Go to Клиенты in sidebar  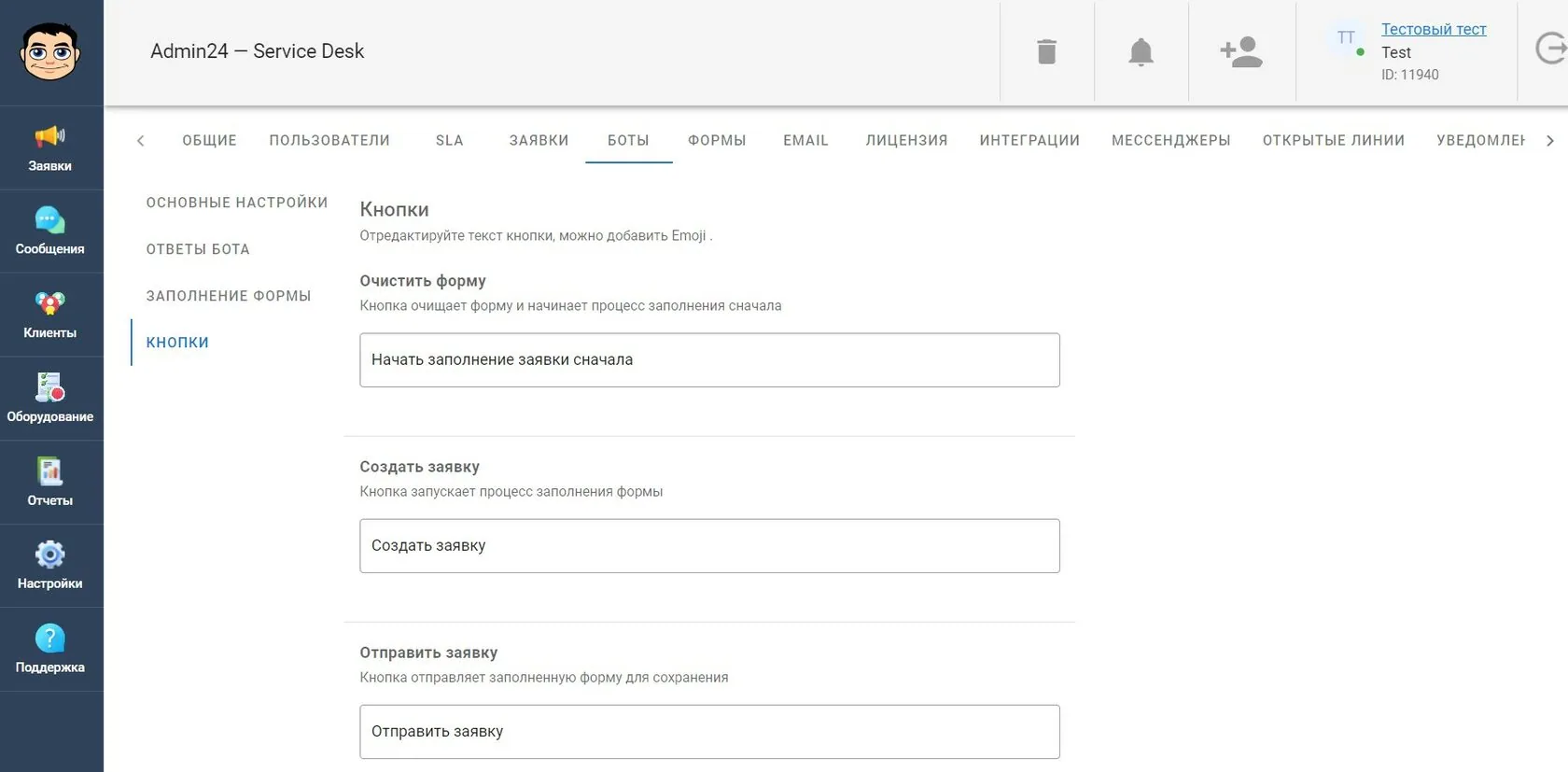coord(50,316)
